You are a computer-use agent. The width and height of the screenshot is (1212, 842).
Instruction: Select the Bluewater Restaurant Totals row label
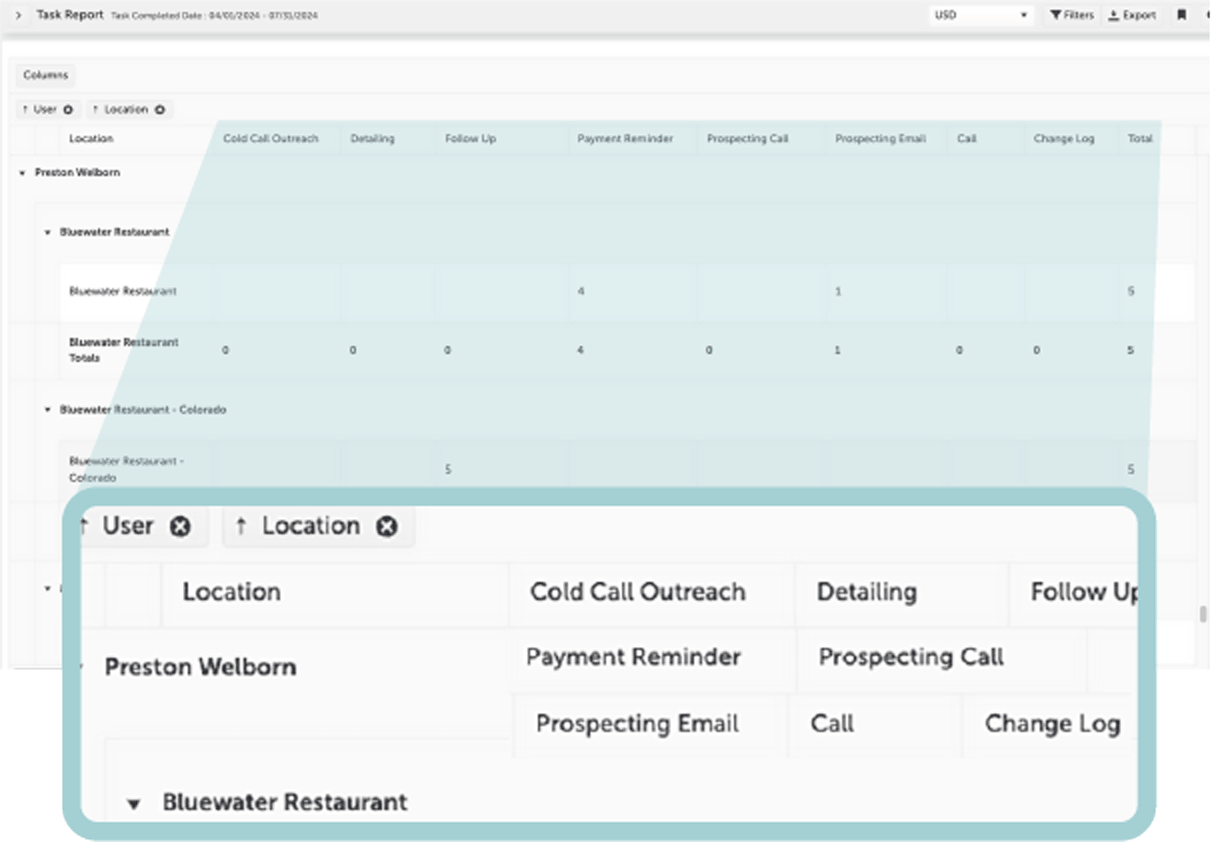point(124,350)
